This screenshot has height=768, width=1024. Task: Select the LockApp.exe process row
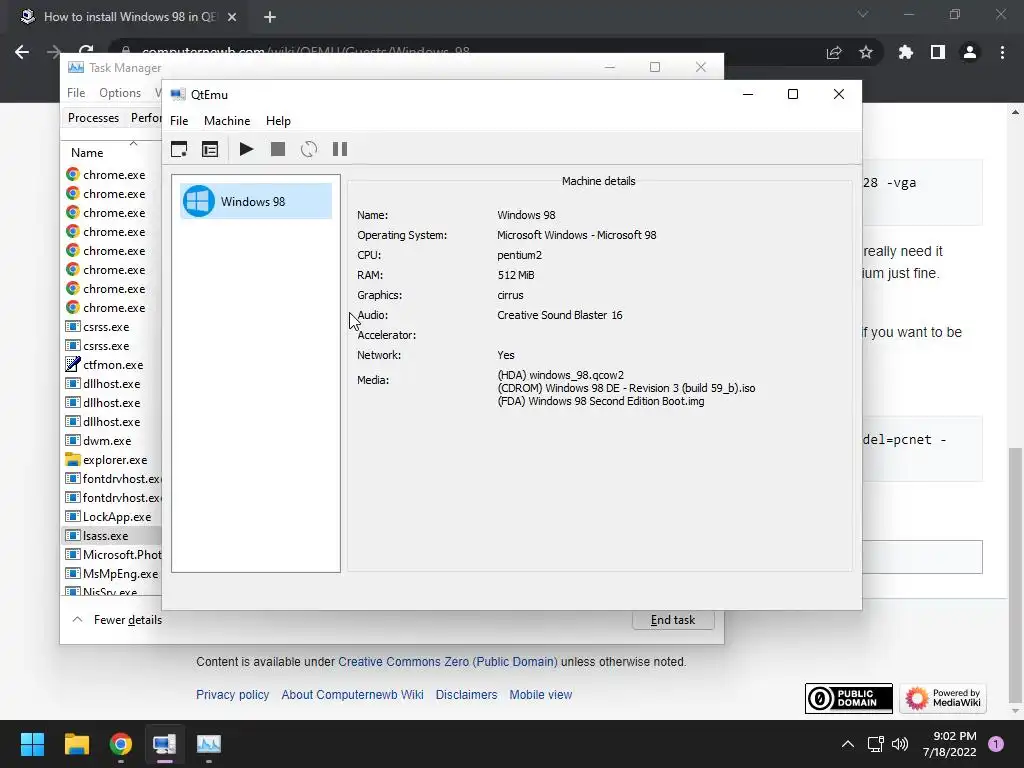coord(112,517)
